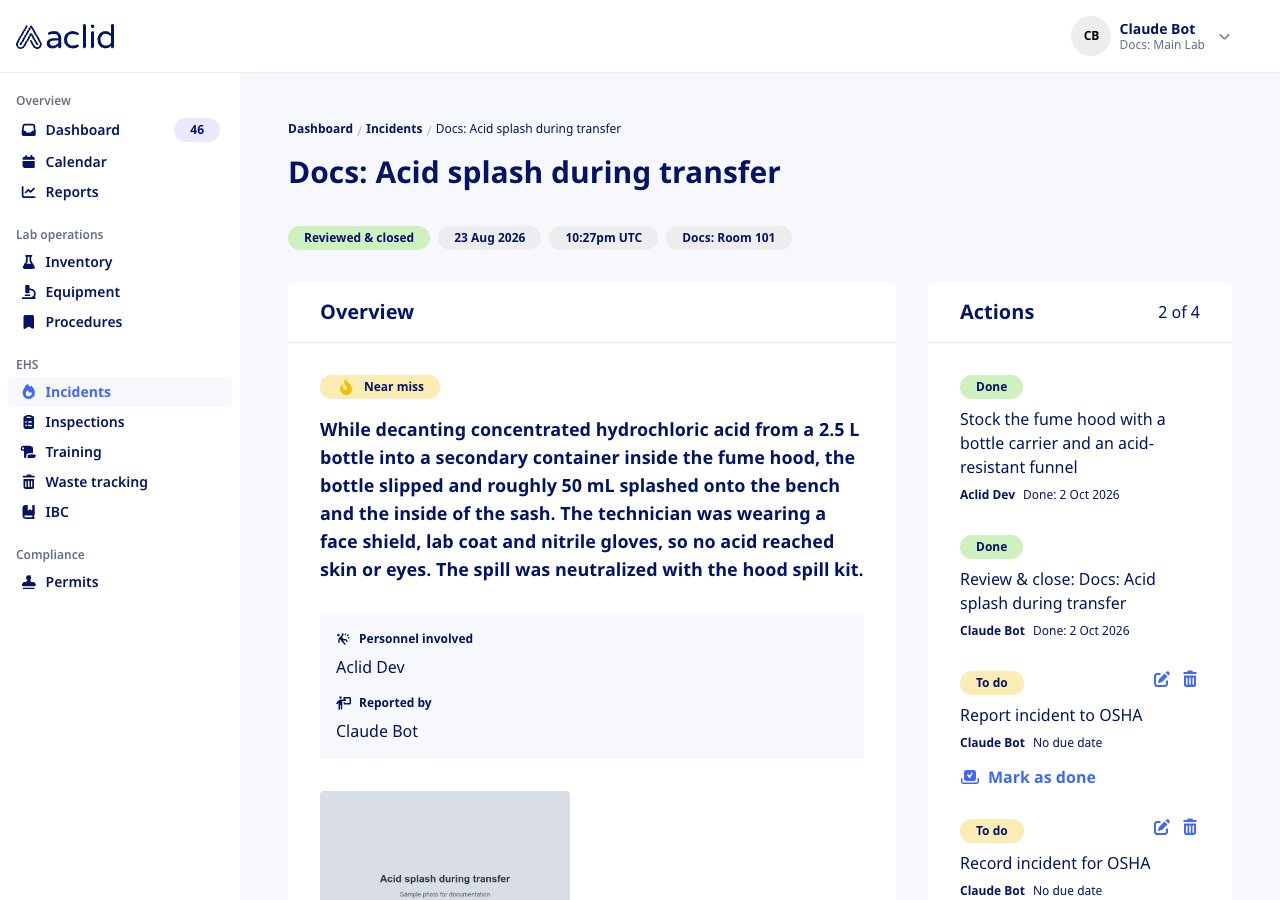Delete the Report incident to OSHA action
This screenshot has width=1280, height=900.
pyautogui.click(x=1190, y=679)
